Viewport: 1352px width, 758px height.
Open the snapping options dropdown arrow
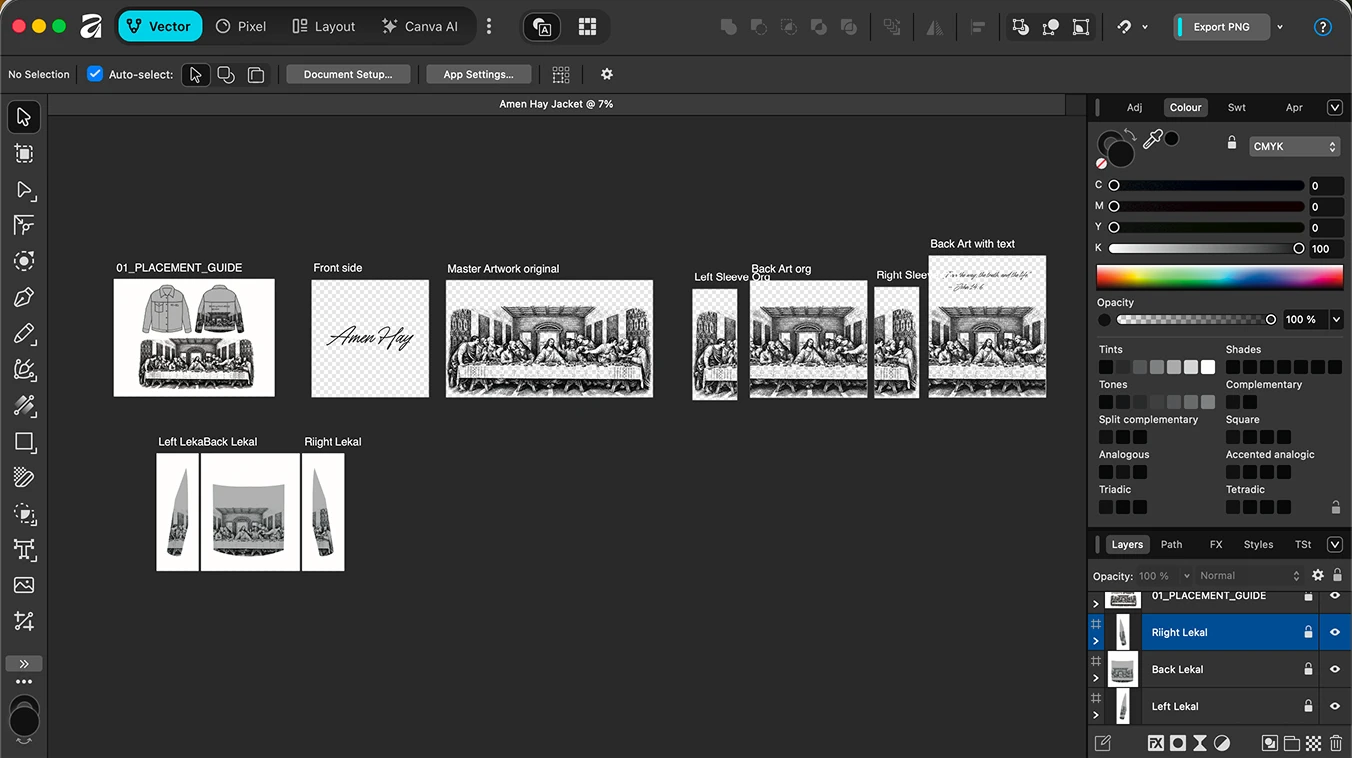pyautogui.click(x=1145, y=27)
